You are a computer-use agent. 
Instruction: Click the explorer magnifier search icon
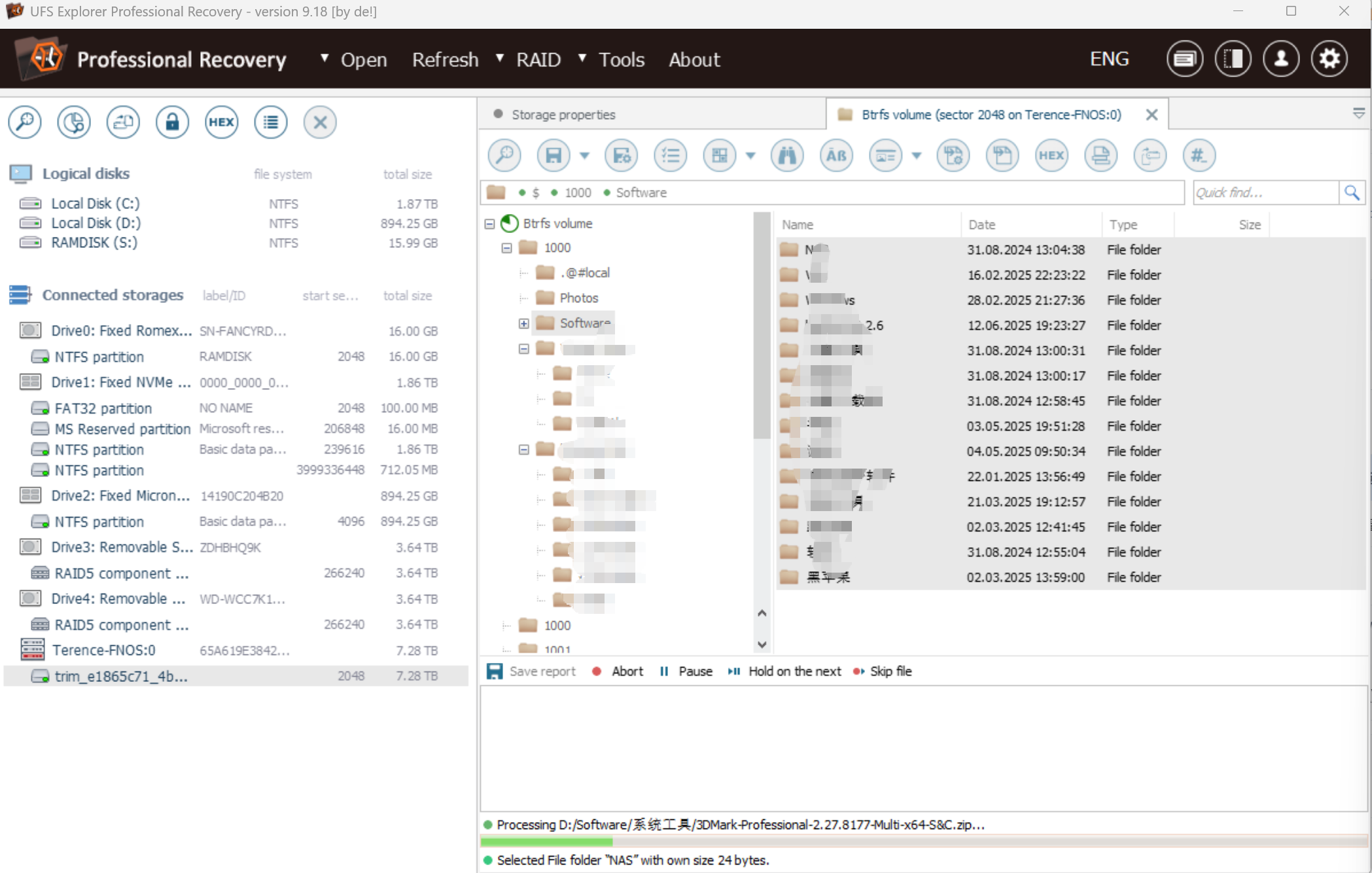[504, 156]
